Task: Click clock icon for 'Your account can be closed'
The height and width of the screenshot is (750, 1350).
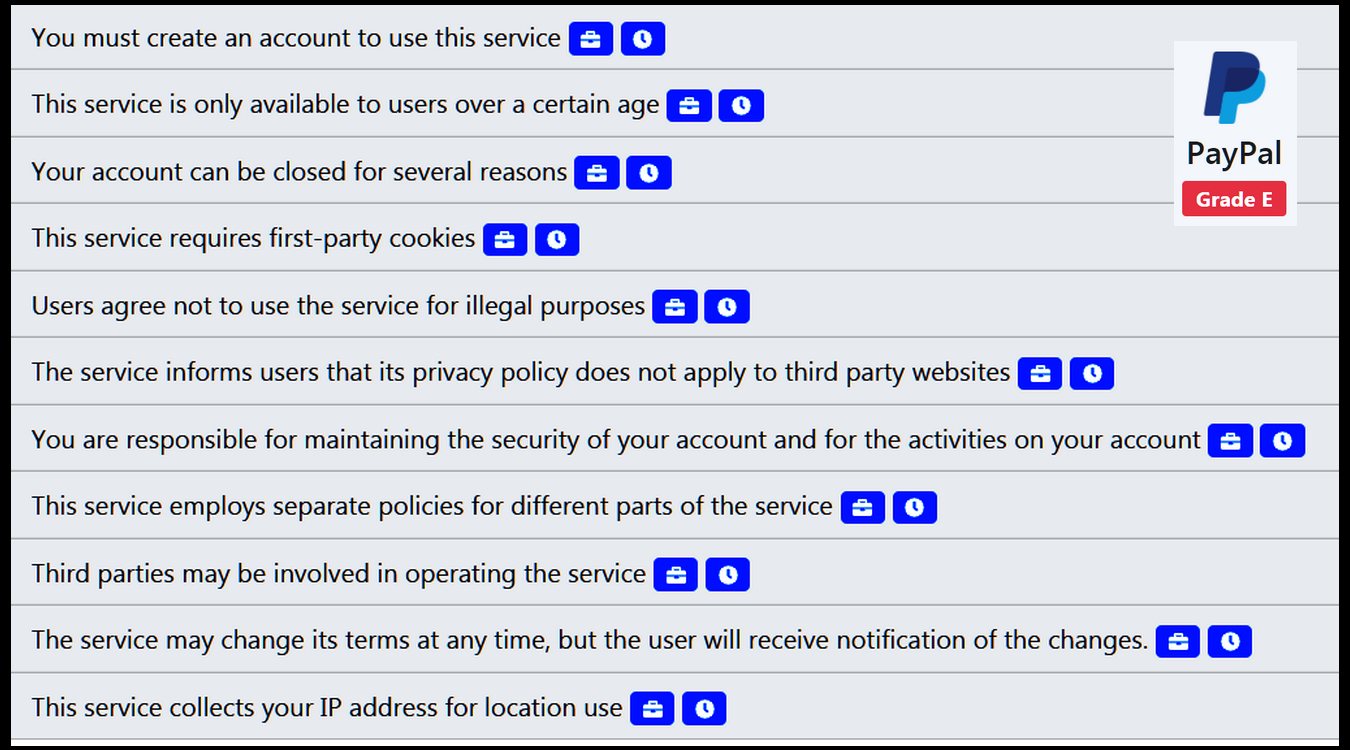Action: [x=649, y=173]
